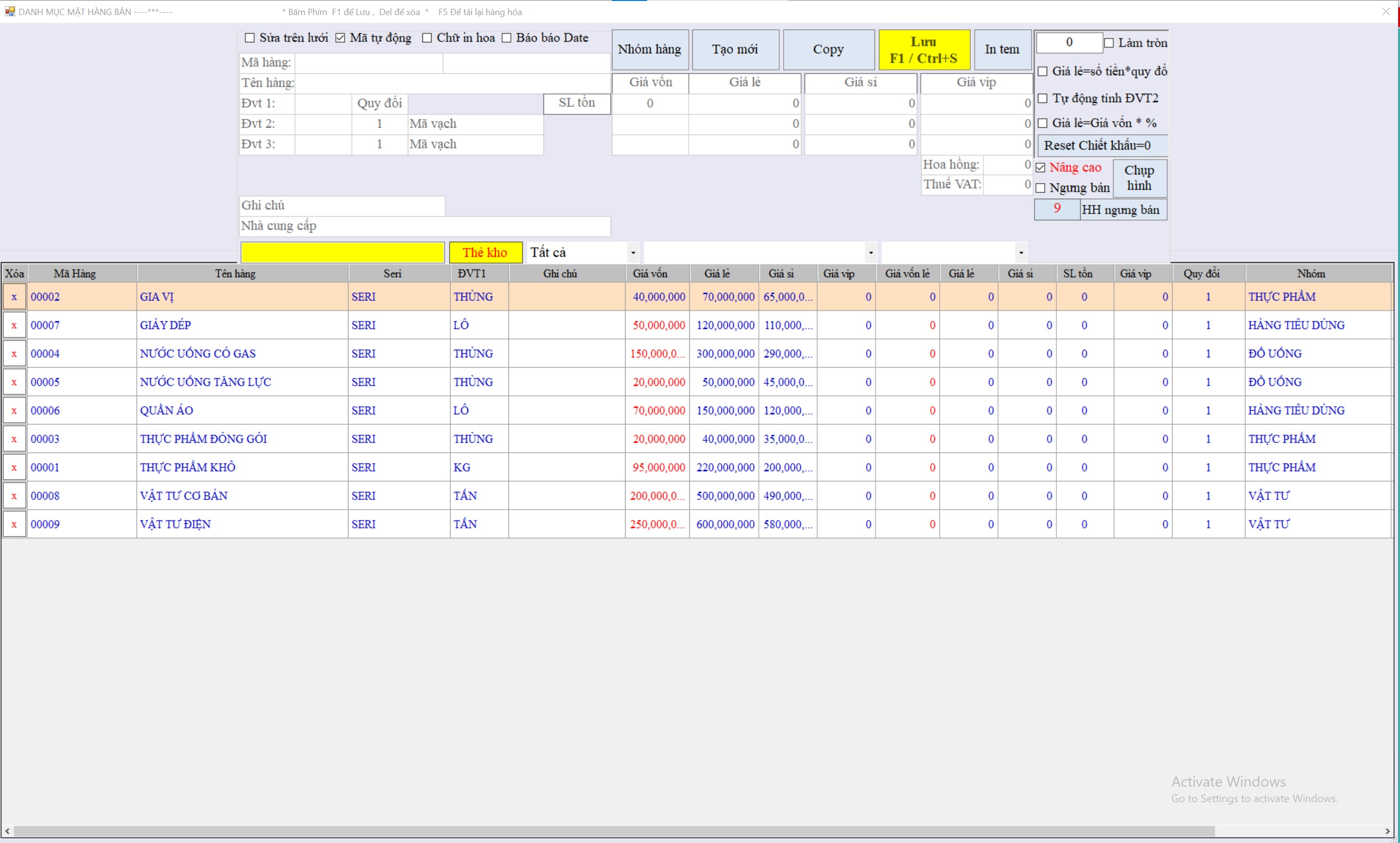
Task: Click the x delete icon for GIÀY DÉP
Action: click(x=14, y=326)
